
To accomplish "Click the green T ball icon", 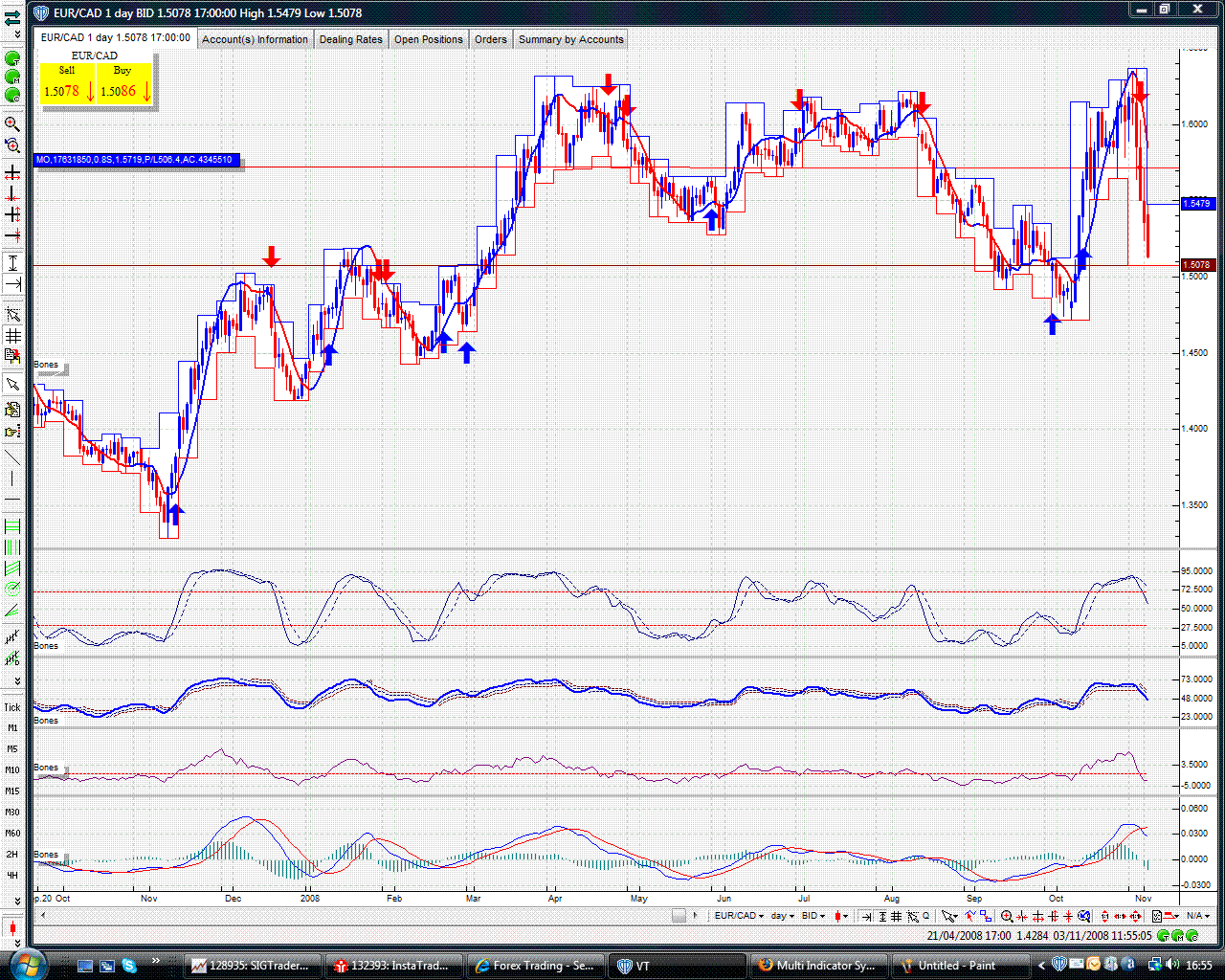I will coord(12,58).
